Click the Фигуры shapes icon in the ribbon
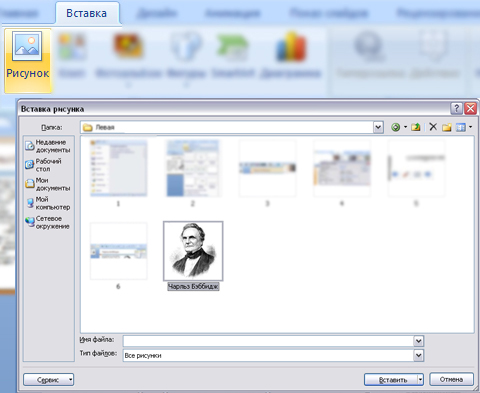The width and height of the screenshot is (480, 393). coord(186,46)
